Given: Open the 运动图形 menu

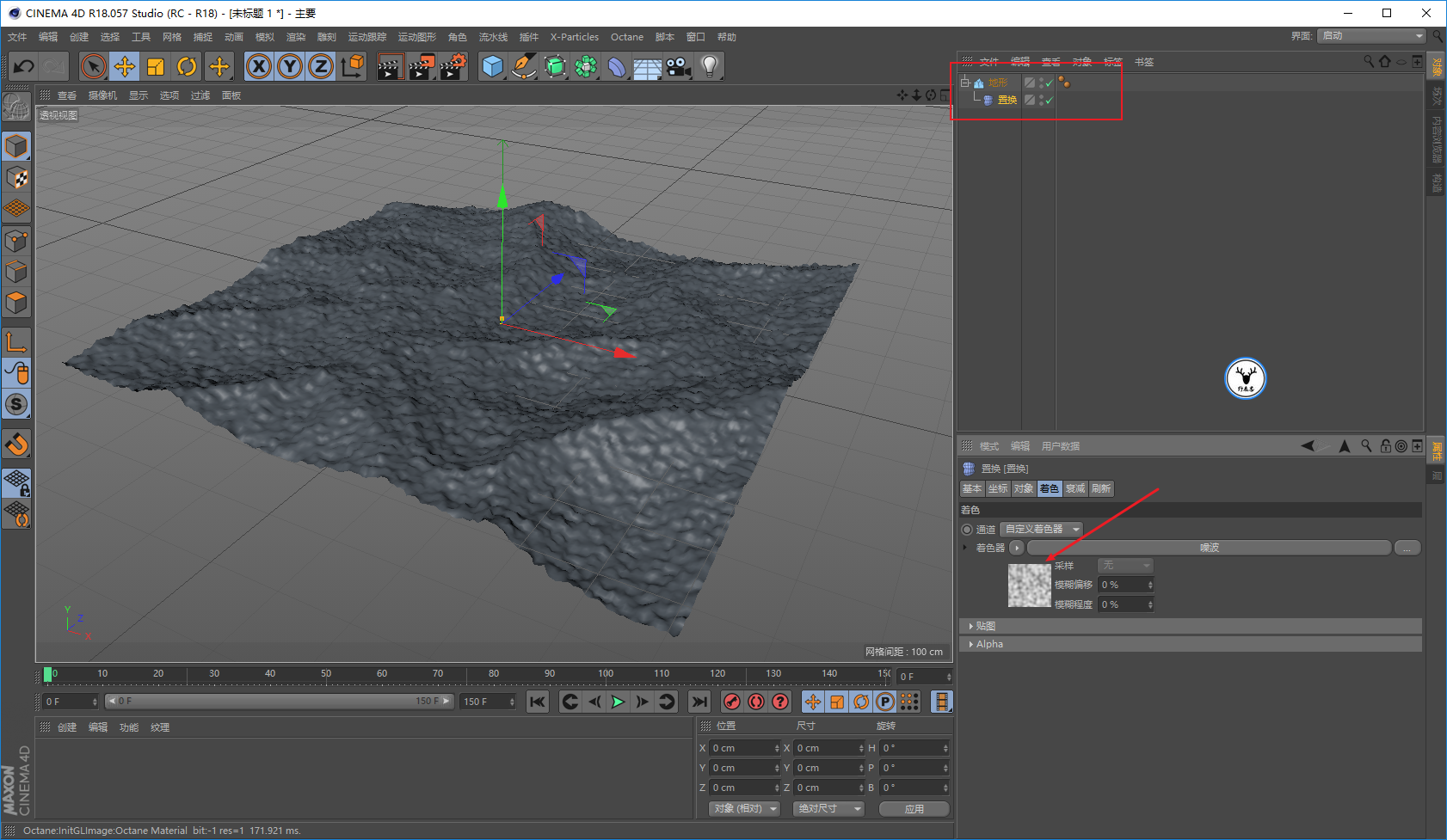Looking at the screenshot, I should click(x=417, y=37).
